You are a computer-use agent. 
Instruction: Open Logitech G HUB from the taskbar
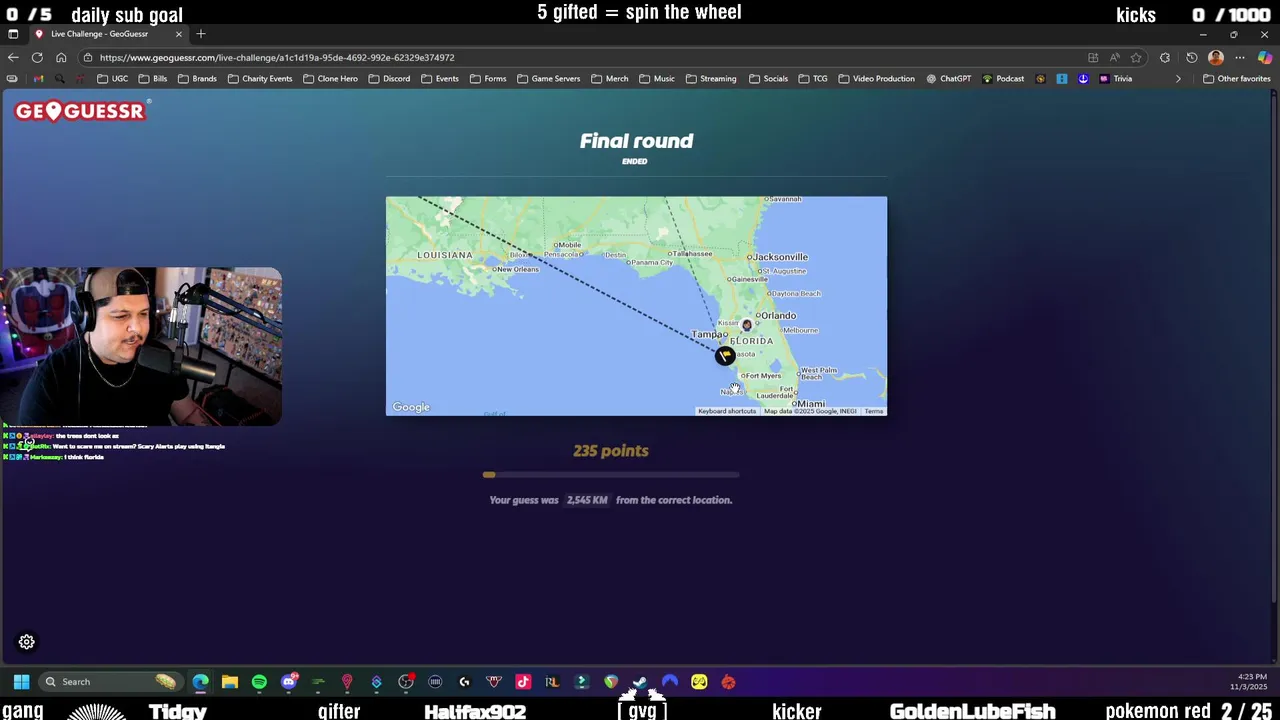[x=464, y=682]
